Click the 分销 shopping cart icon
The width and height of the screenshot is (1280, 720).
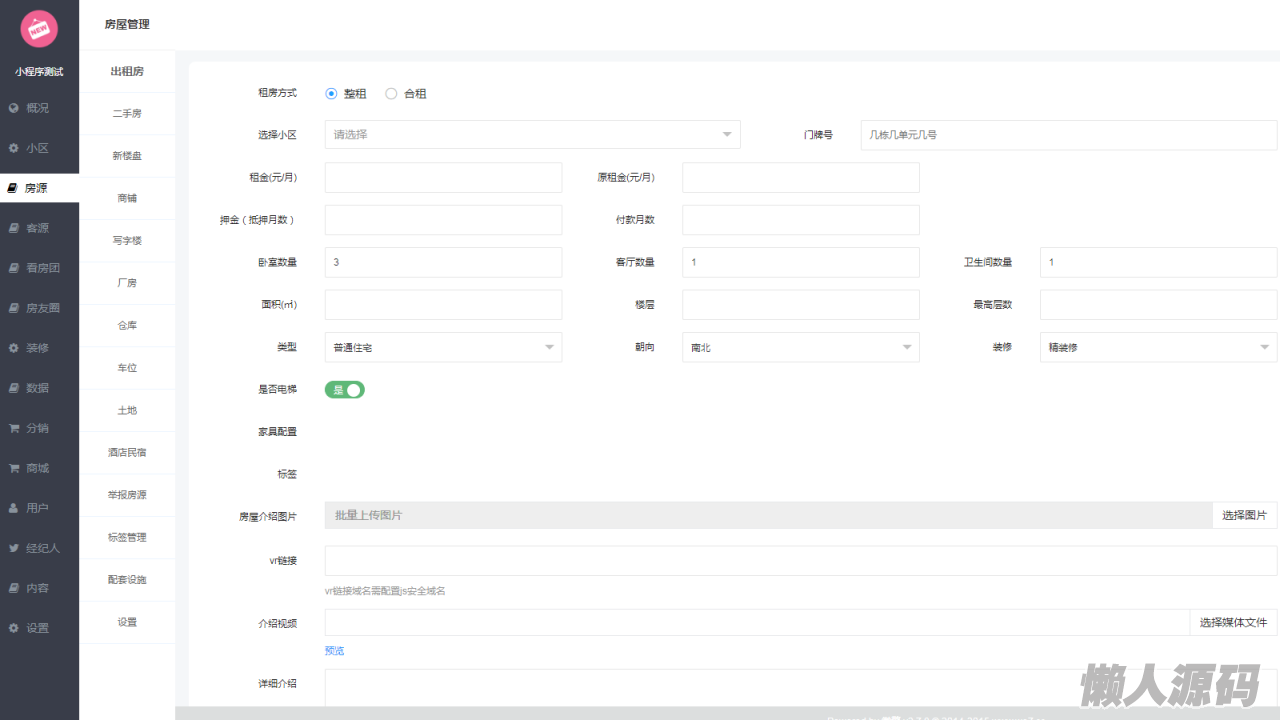(14, 428)
